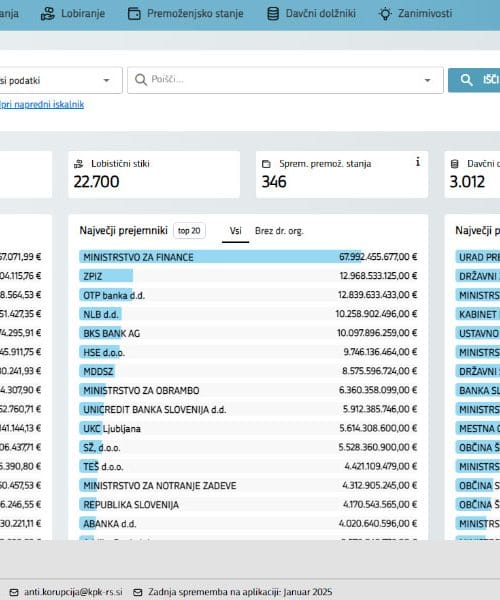Select MINISTRSTVO ZA OBRAMBO row
Viewport: 500px width, 600px height.
[248, 390]
